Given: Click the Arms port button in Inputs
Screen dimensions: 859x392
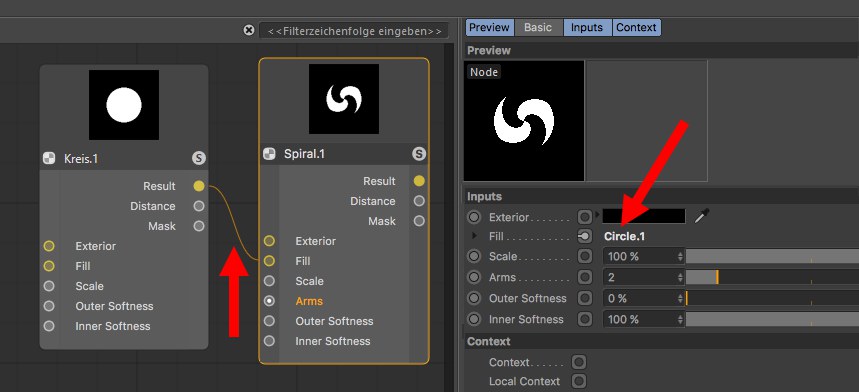Looking at the screenshot, I should 585,278.
